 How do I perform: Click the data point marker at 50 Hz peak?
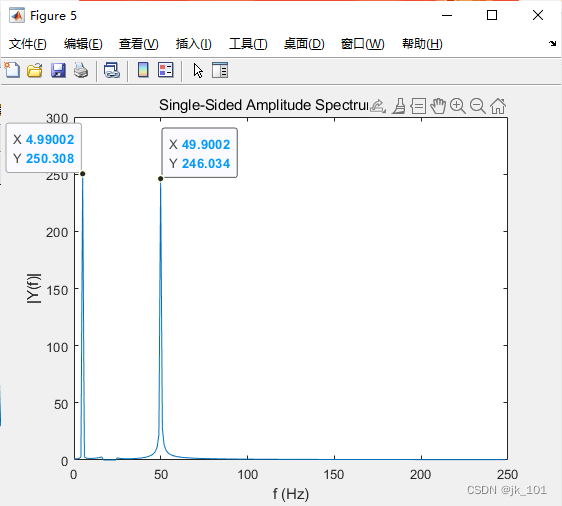[x=161, y=178]
